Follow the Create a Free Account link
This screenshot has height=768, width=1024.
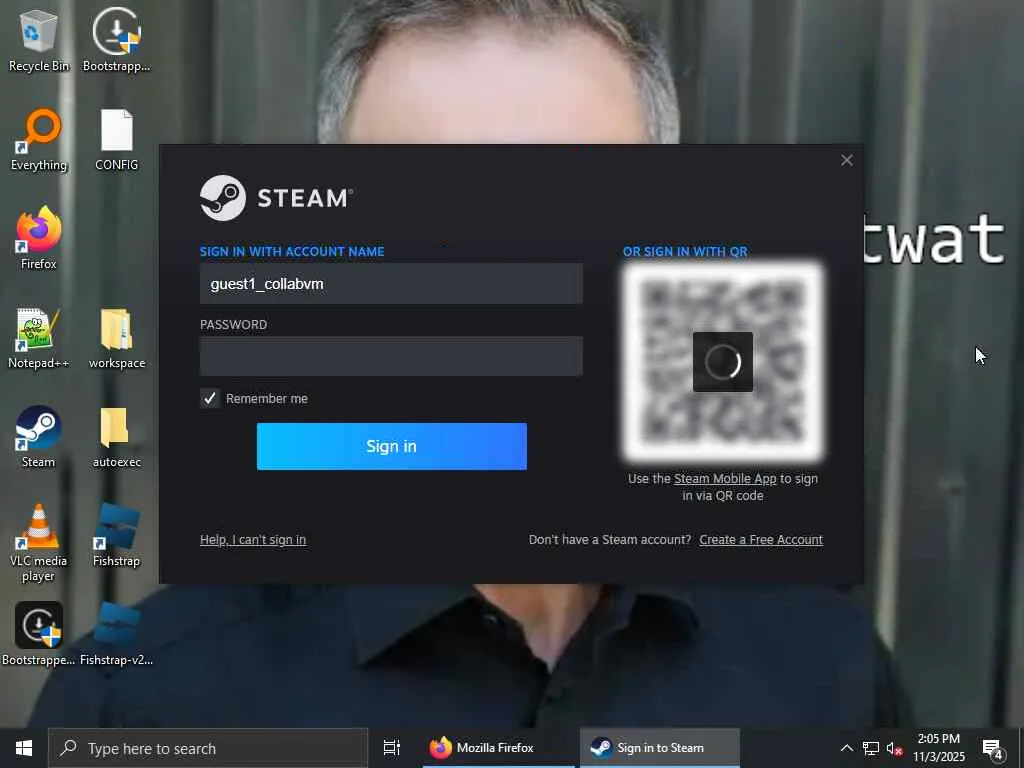pos(761,539)
